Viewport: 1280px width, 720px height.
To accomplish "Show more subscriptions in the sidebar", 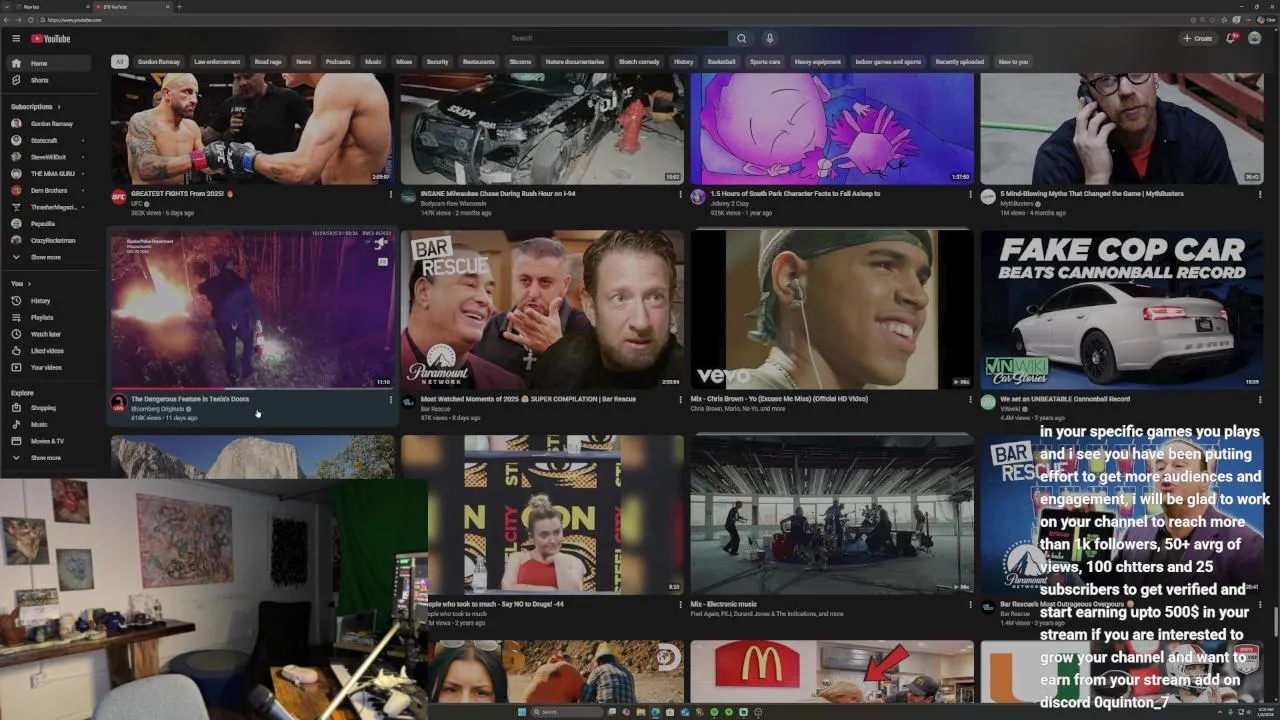I will tap(46, 257).
